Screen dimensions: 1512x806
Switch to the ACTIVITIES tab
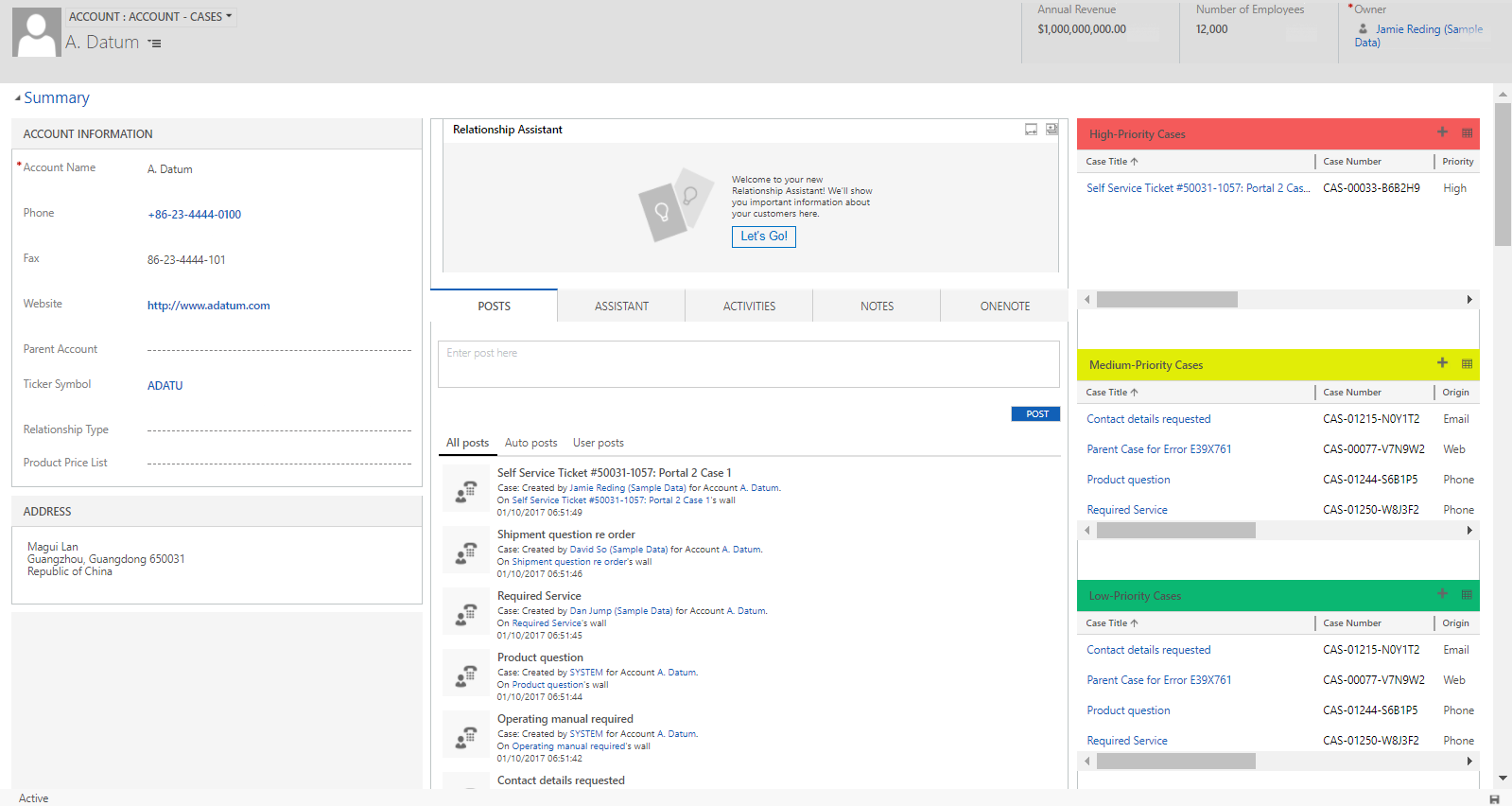tap(749, 307)
